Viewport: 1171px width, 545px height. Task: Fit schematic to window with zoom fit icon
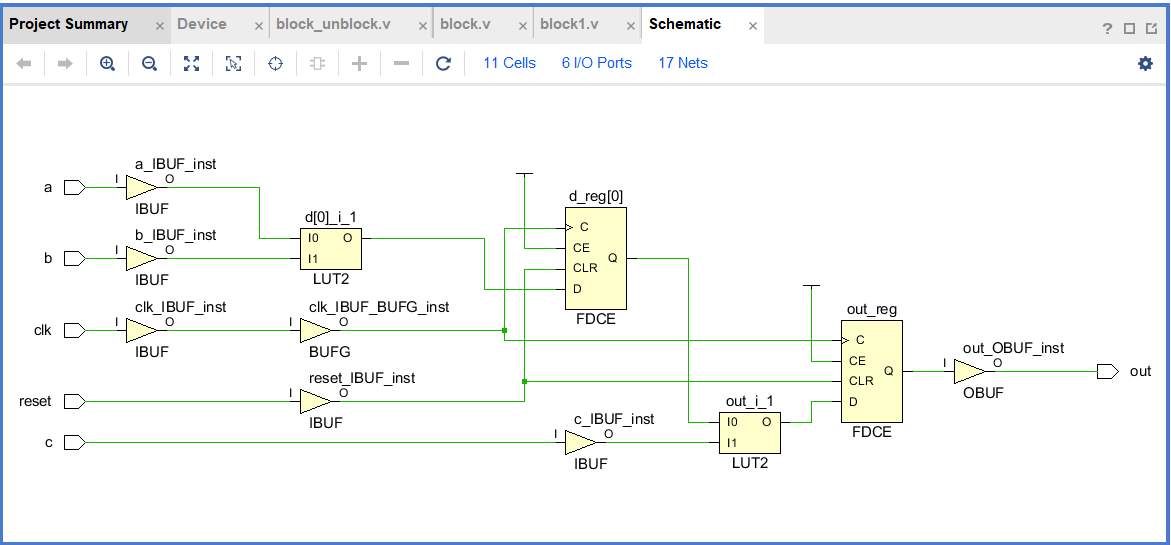tap(192, 63)
